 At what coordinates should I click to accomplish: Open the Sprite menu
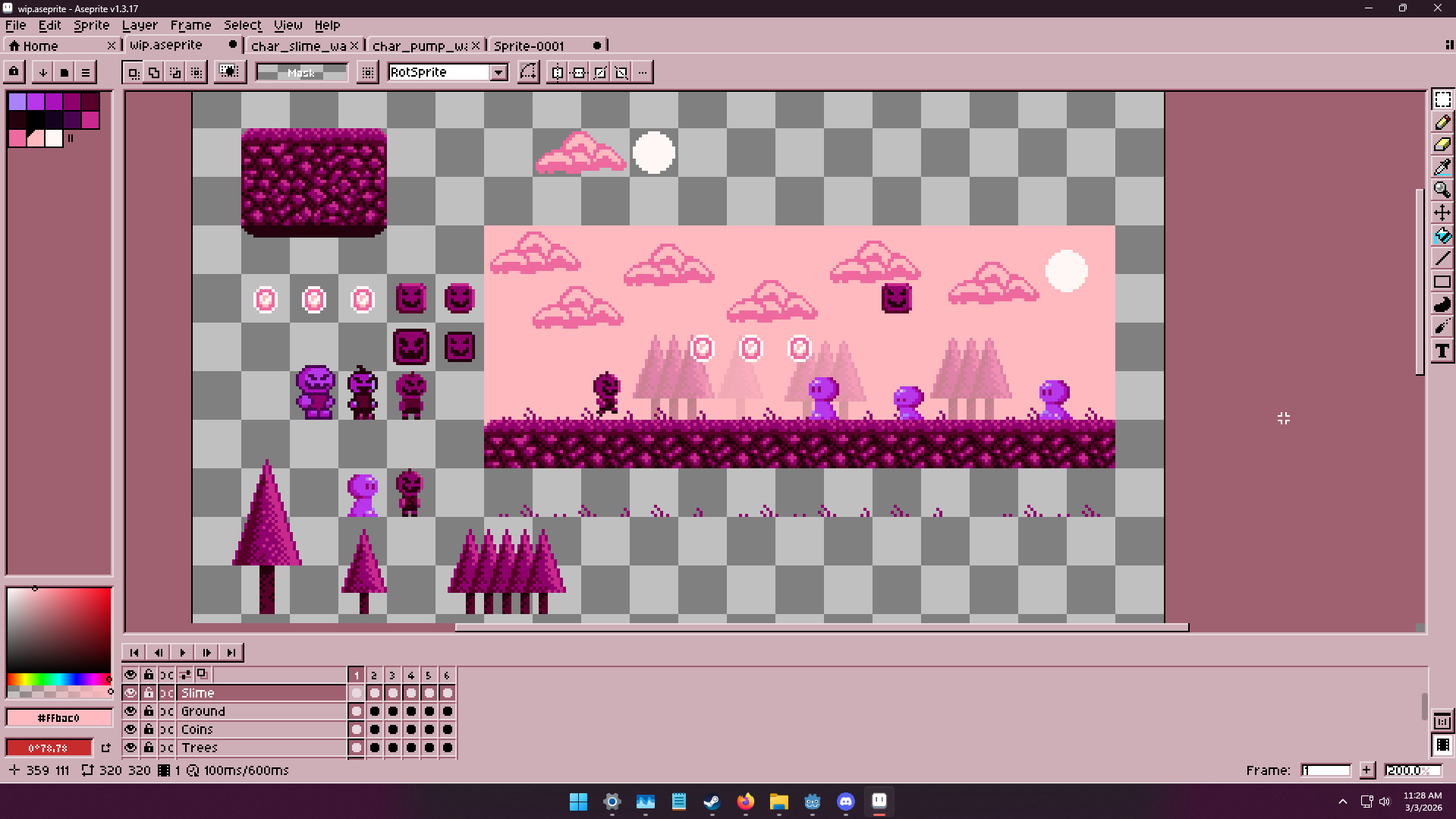click(91, 25)
